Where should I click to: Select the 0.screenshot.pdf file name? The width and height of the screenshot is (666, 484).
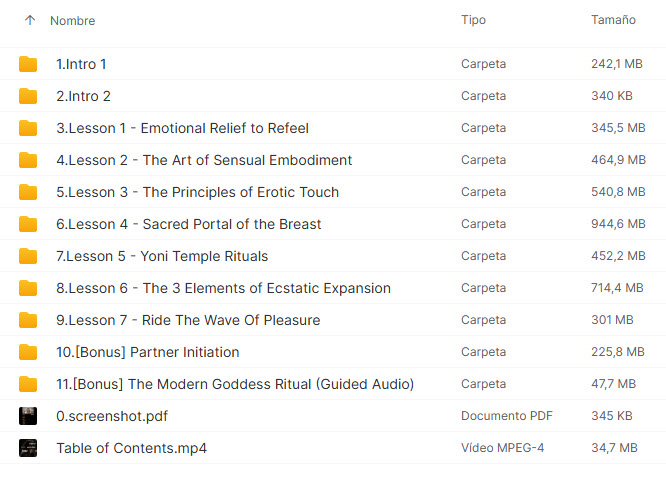tap(113, 416)
